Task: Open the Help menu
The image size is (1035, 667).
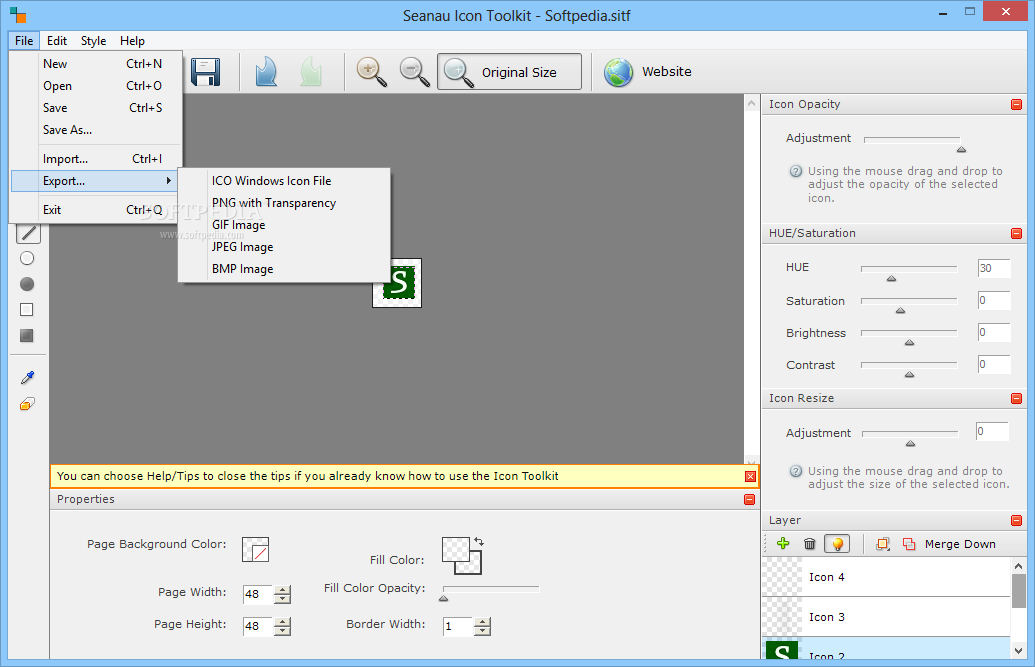Action: [132, 40]
